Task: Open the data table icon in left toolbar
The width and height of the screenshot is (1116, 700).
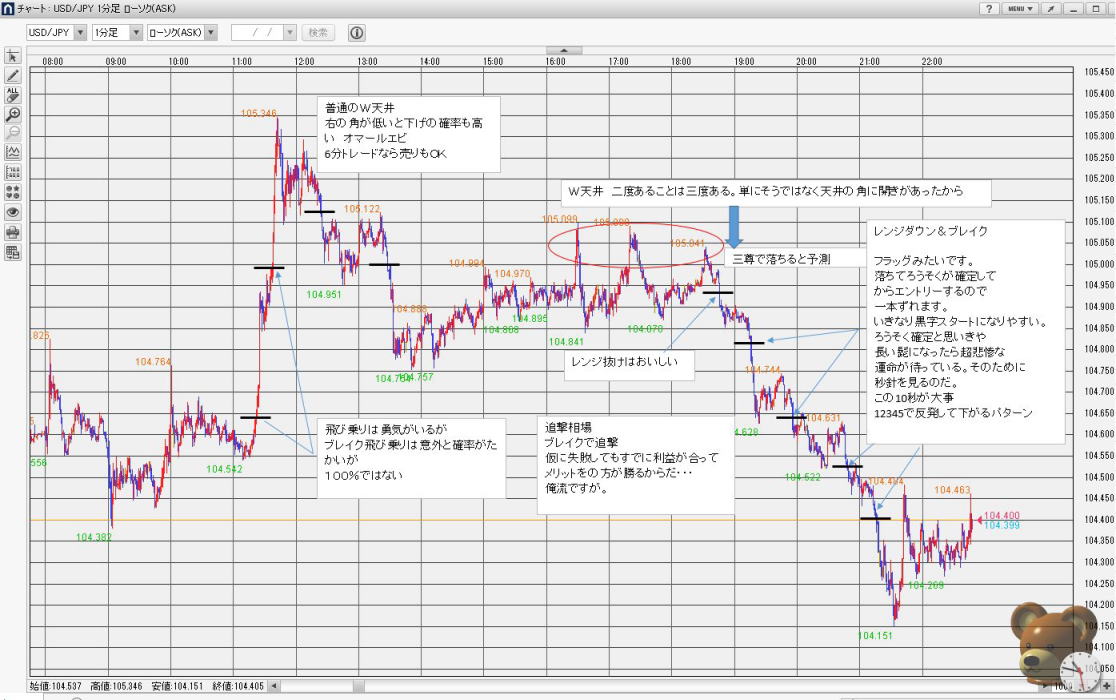Action: (13, 252)
